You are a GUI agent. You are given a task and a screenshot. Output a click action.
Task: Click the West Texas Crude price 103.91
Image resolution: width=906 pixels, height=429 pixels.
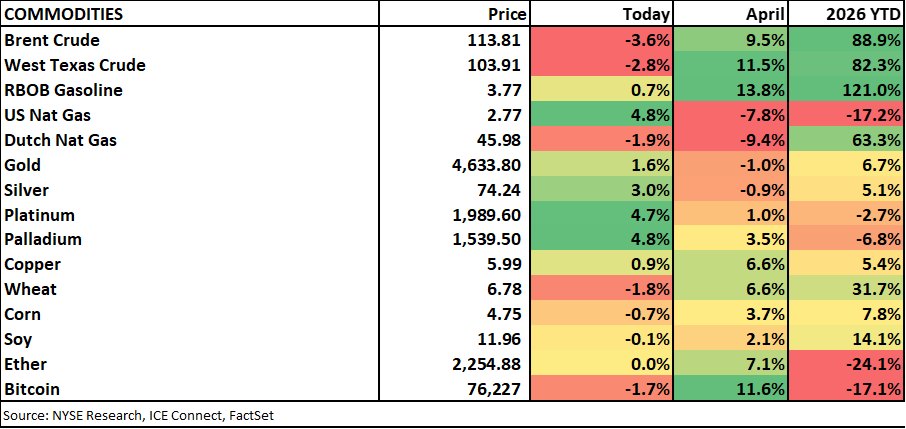[494, 65]
